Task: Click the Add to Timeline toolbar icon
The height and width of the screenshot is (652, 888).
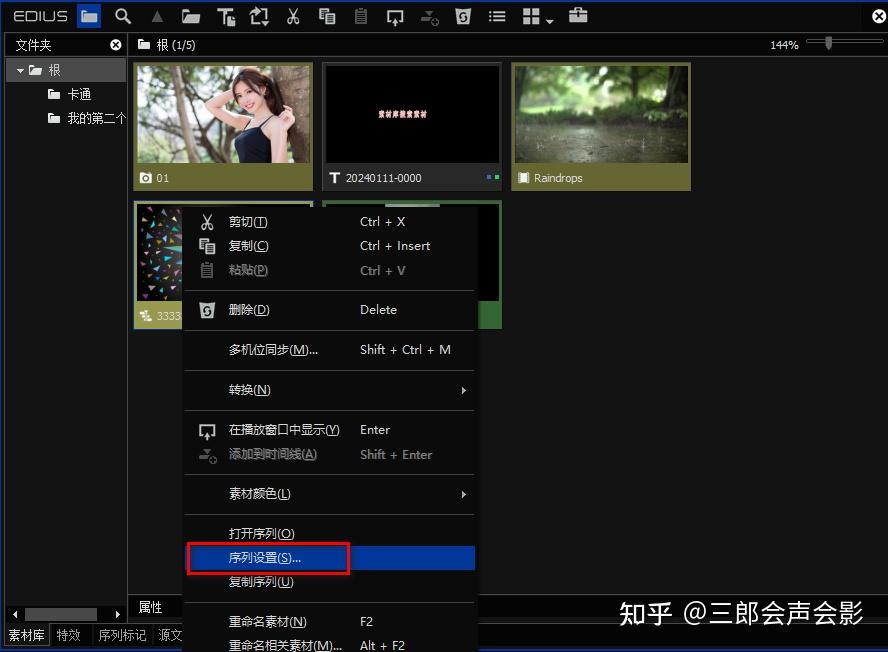Action: [x=428, y=16]
